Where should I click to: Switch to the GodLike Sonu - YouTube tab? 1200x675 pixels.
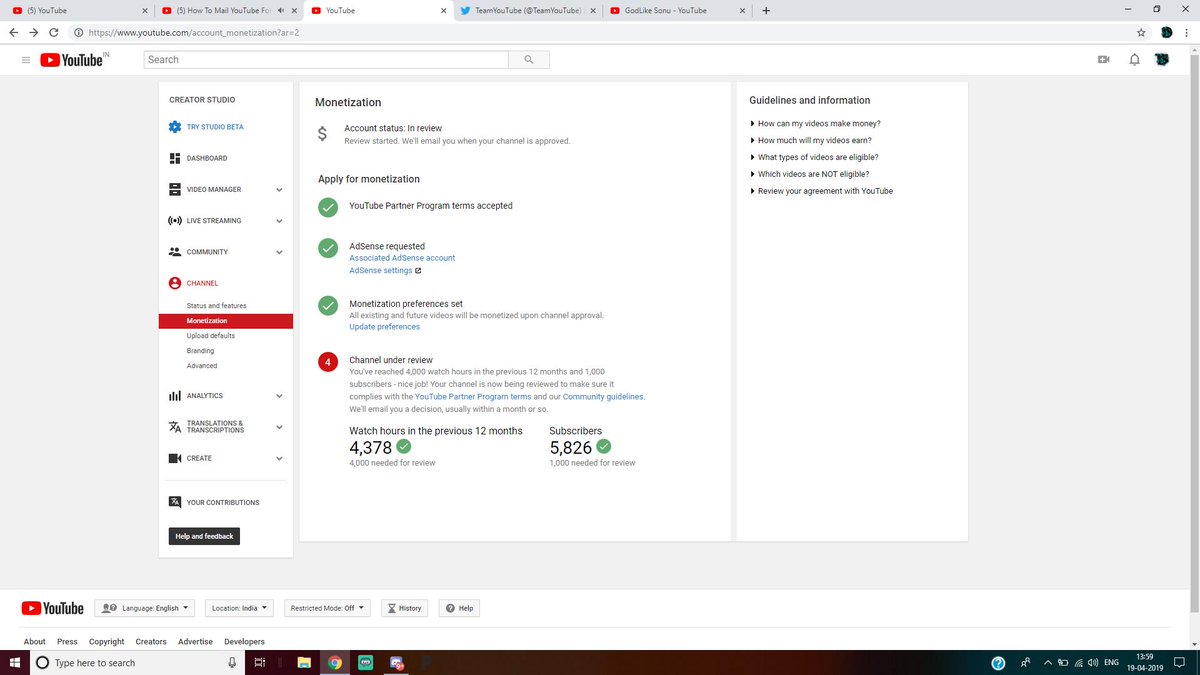[678, 11]
